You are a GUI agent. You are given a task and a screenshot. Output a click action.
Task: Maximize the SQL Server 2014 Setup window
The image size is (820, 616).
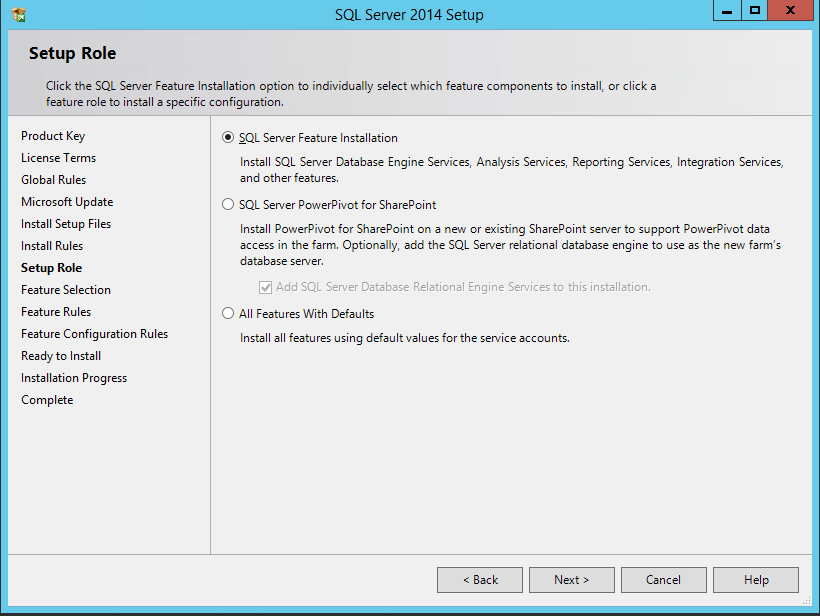pos(755,10)
